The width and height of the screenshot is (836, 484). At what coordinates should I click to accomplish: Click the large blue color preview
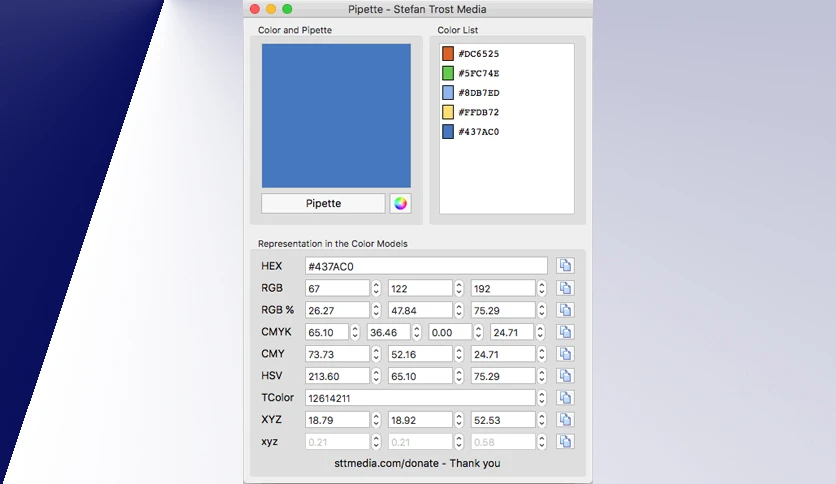(336, 116)
